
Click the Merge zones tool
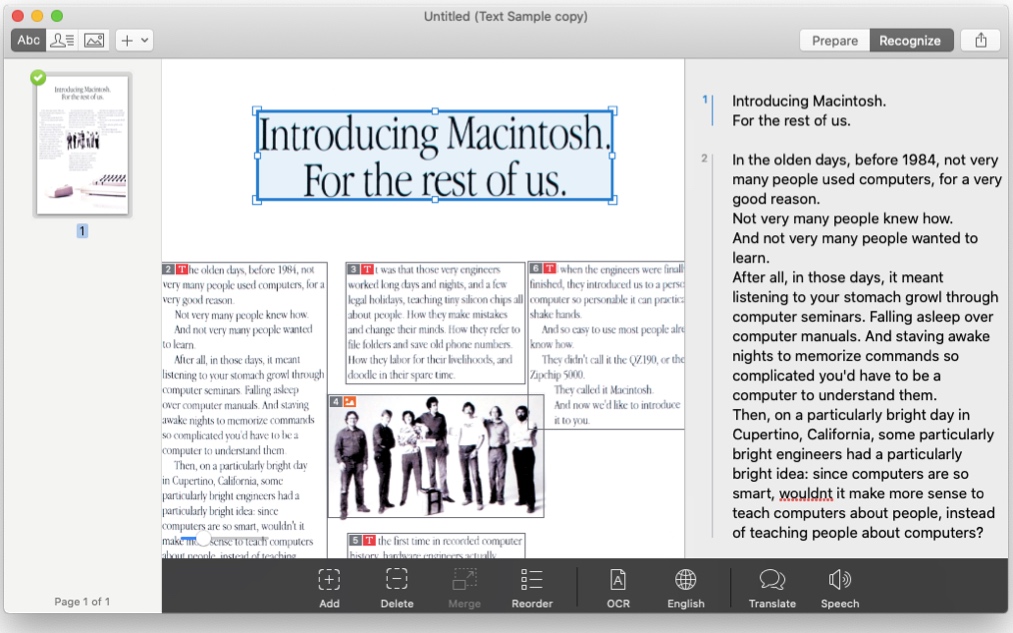[464, 587]
